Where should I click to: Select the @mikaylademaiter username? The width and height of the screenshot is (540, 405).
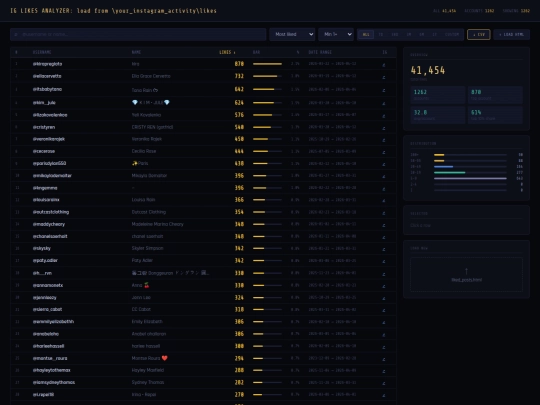(52, 176)
